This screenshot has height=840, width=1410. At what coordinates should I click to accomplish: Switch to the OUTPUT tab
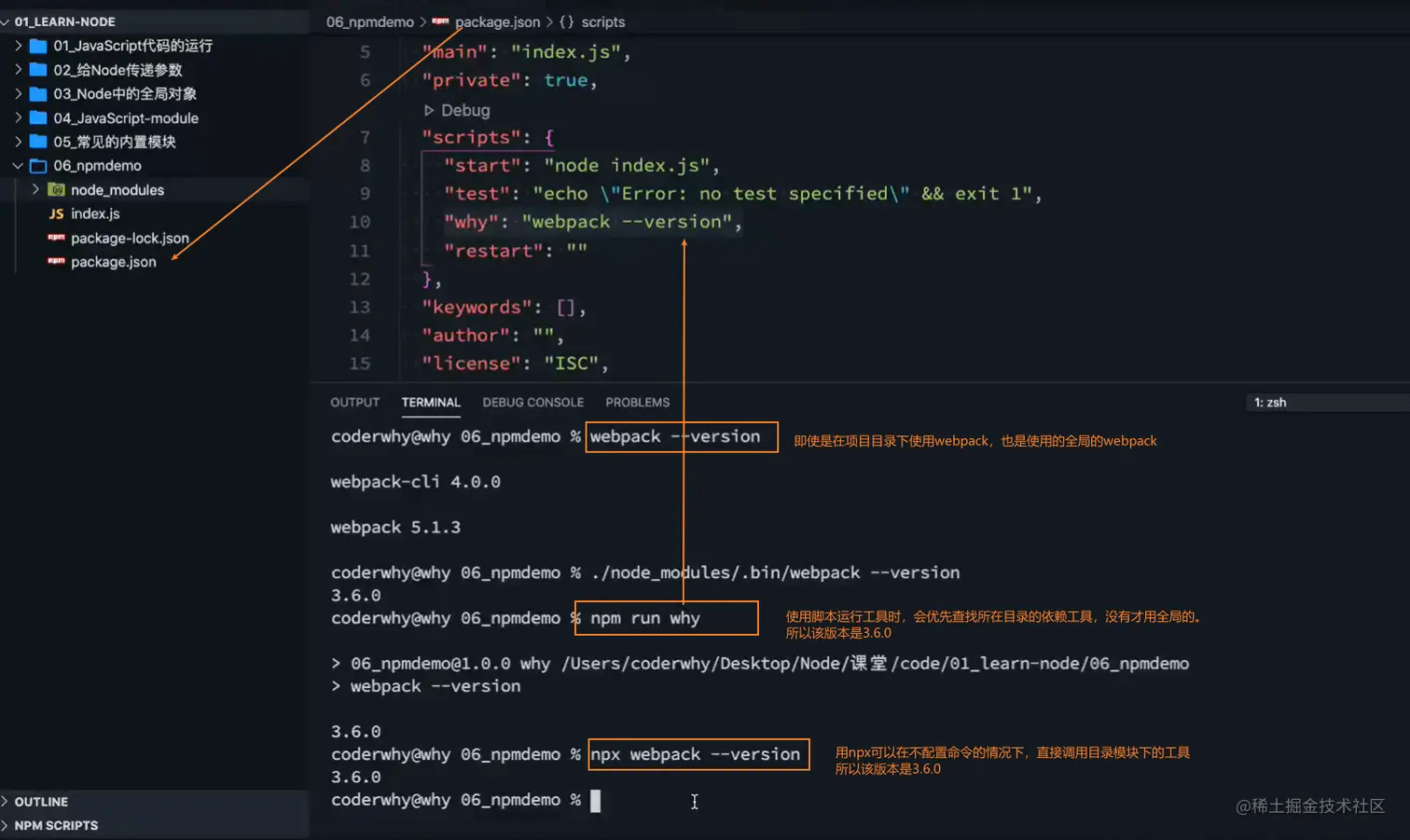click(354, 403)
